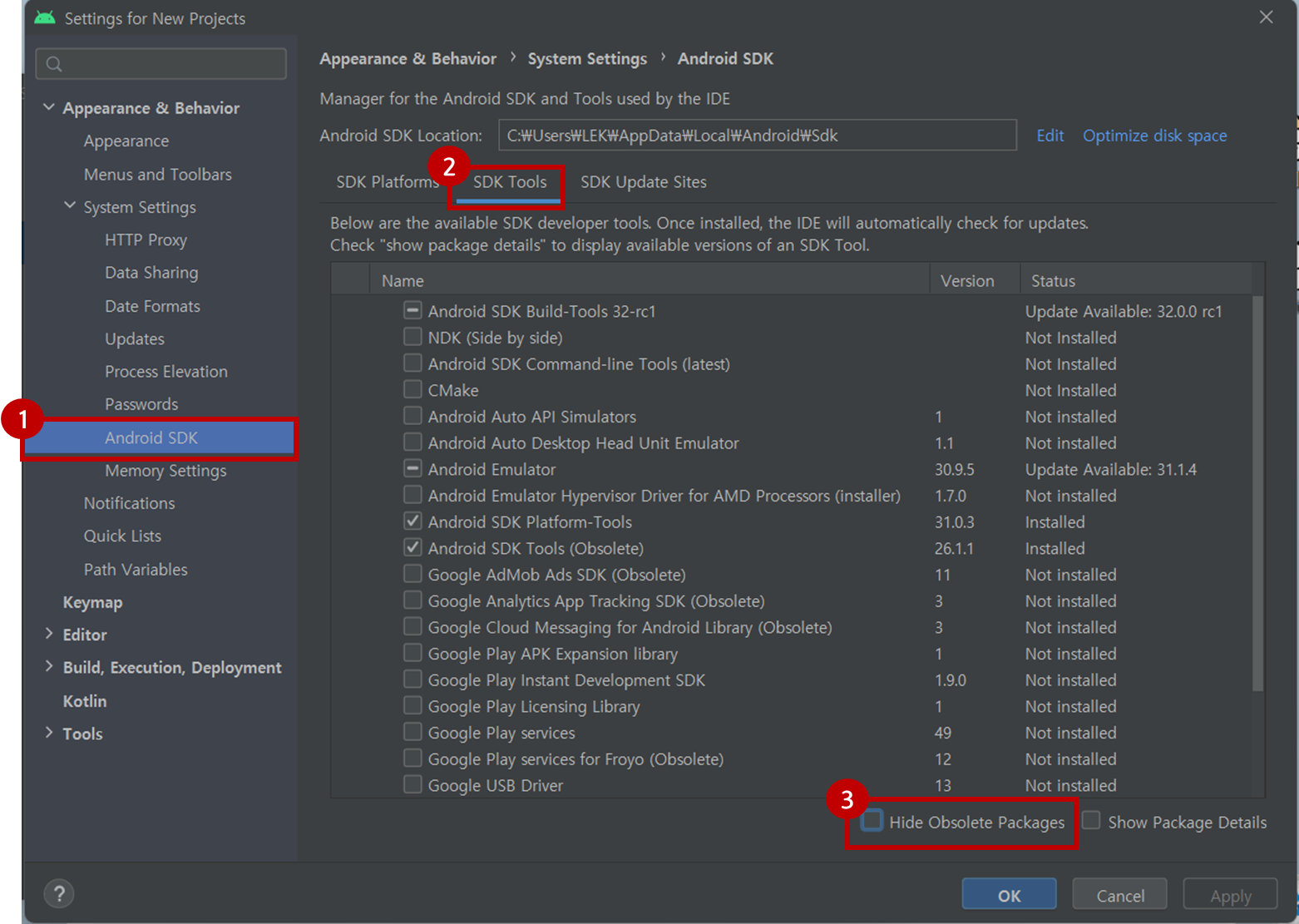This screenshot has height=924, width=1299.
Task: Close the Settings dialog
Action: 1266,17
